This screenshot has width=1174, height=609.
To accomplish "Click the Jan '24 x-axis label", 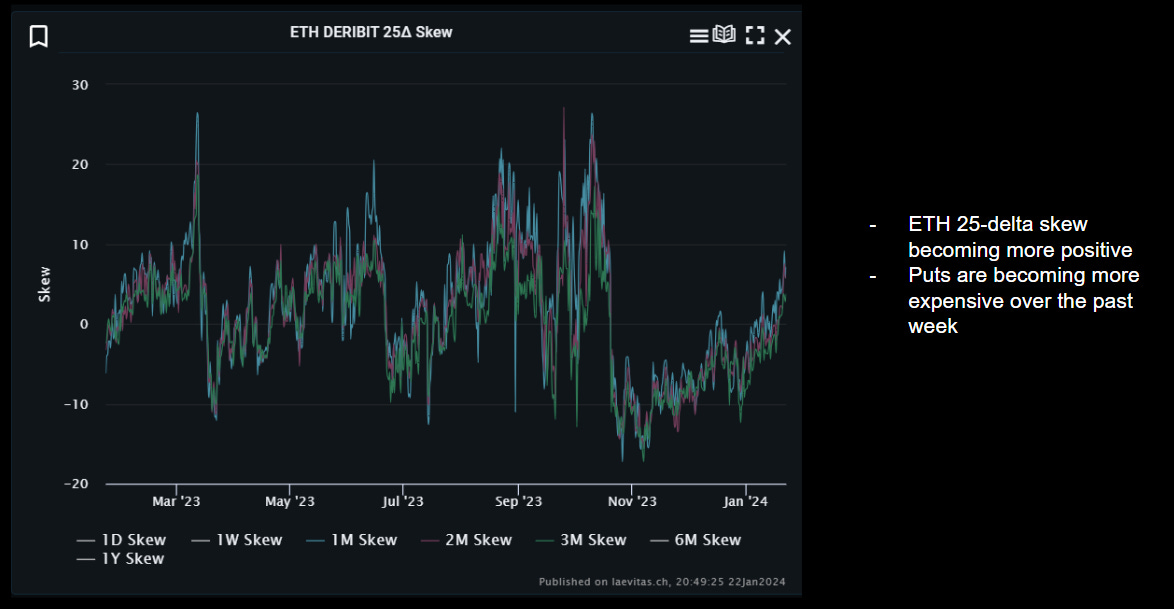I will coord(745,501).
